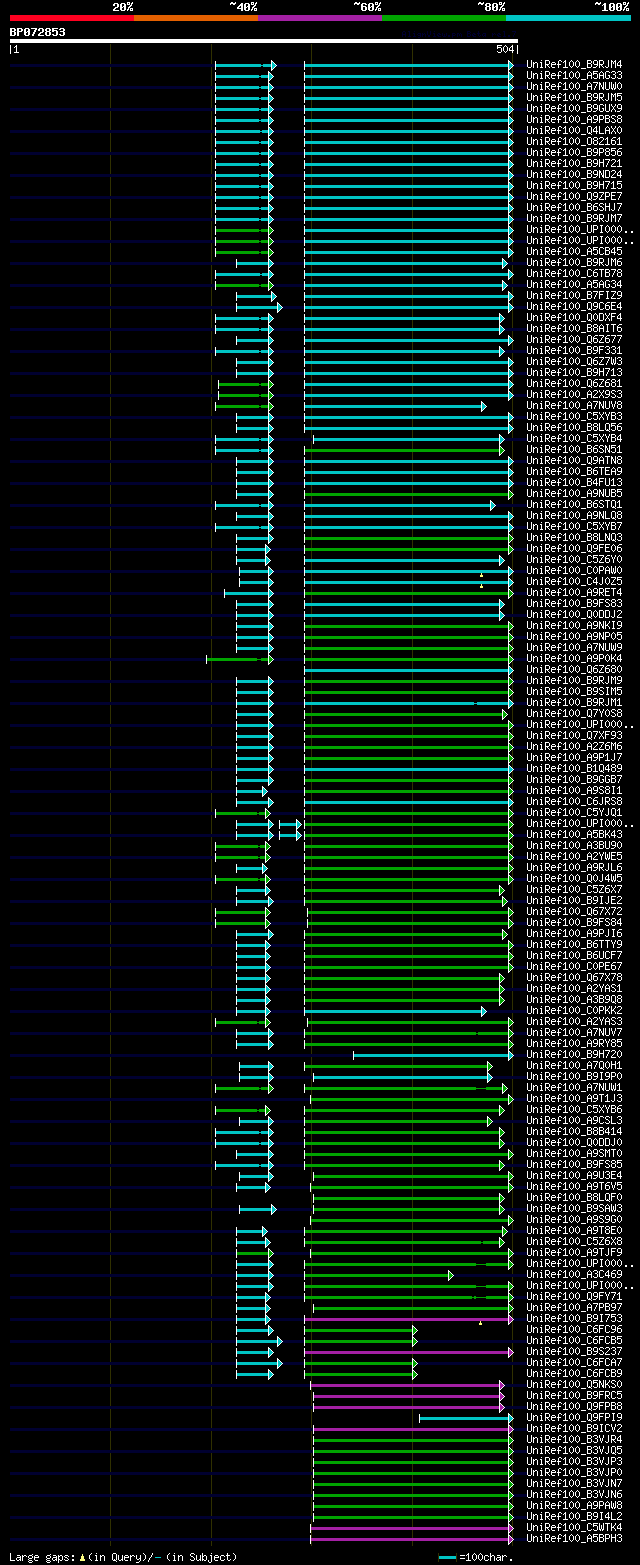Click label UniRef100_B8LQF0

pos(574,1197)
